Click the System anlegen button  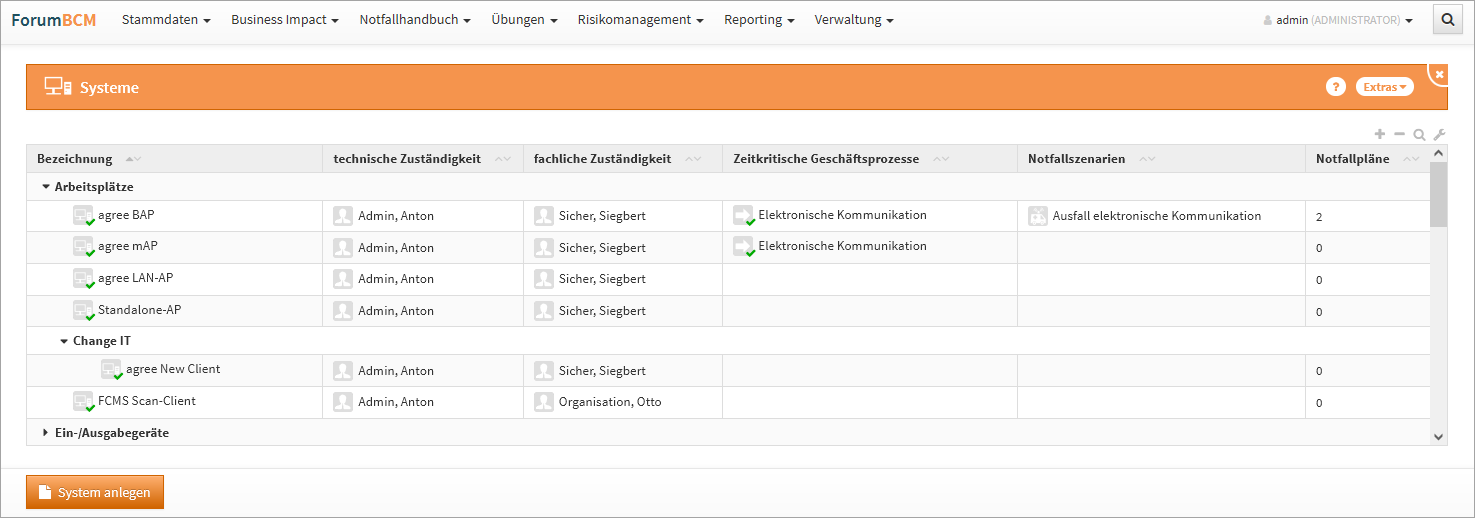pyautogui.click(x=94, y=492)
